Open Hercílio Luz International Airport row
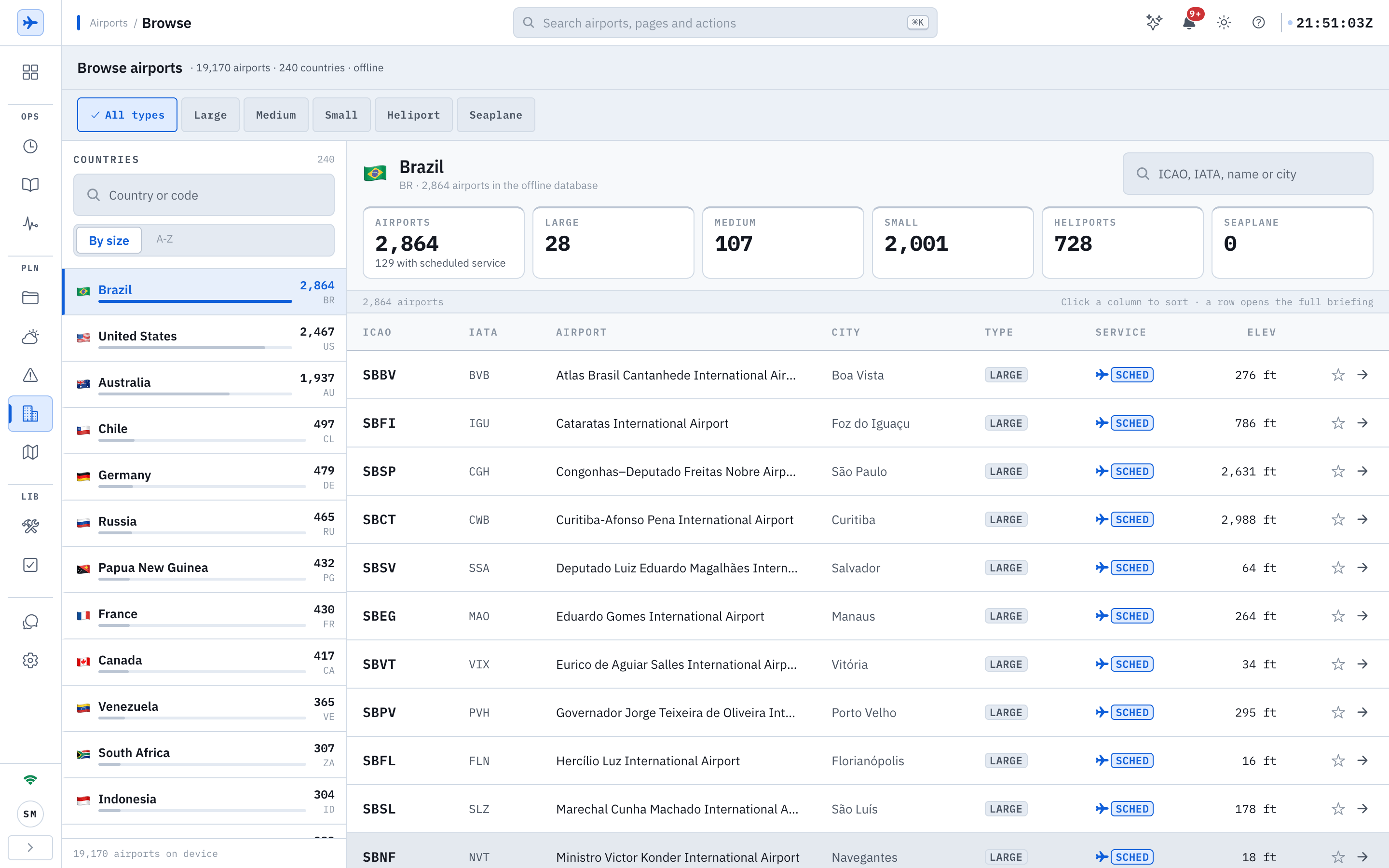The height and width of the screenshot is (868, 1389). click(868, 760)
